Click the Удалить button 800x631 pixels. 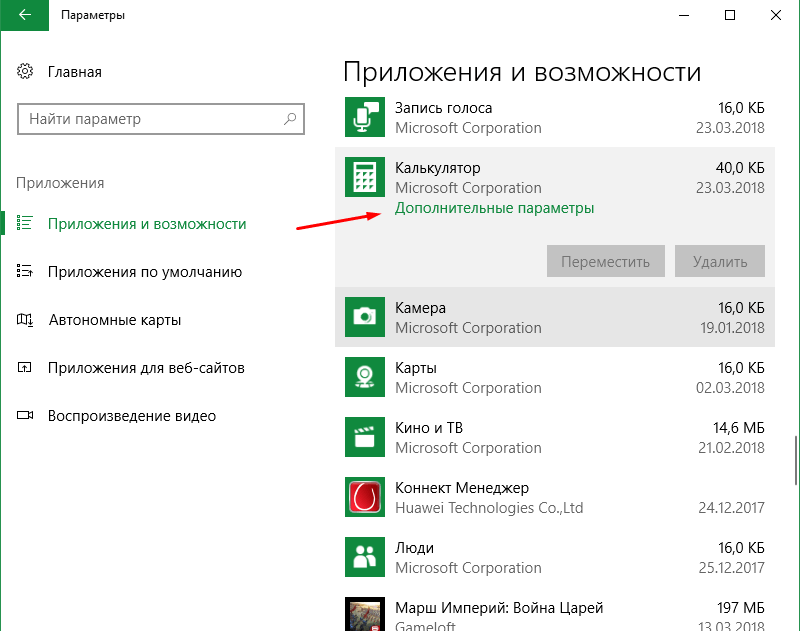click(x=720, y=261)
